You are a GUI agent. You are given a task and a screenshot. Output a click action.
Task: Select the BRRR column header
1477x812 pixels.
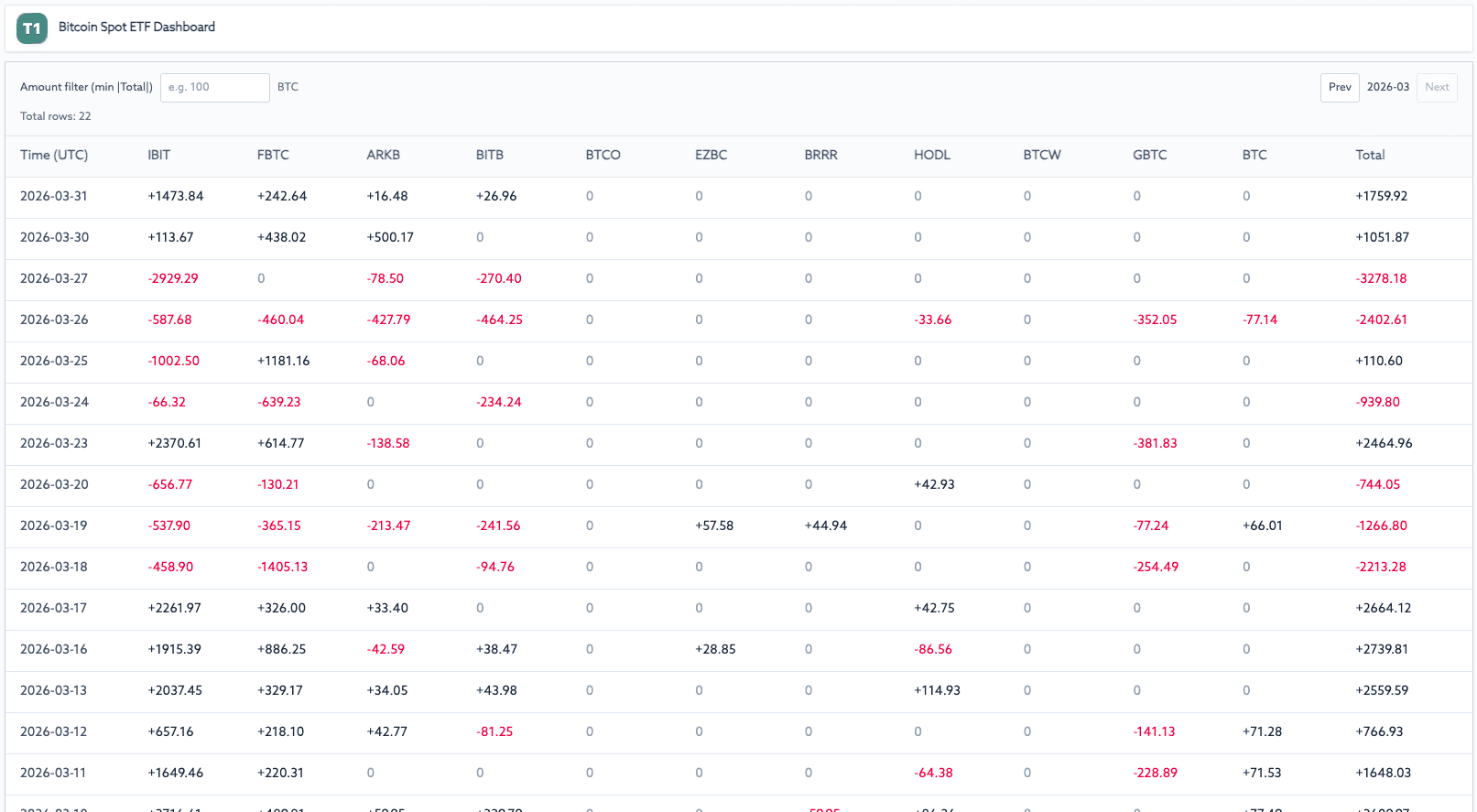coord(820,156)
